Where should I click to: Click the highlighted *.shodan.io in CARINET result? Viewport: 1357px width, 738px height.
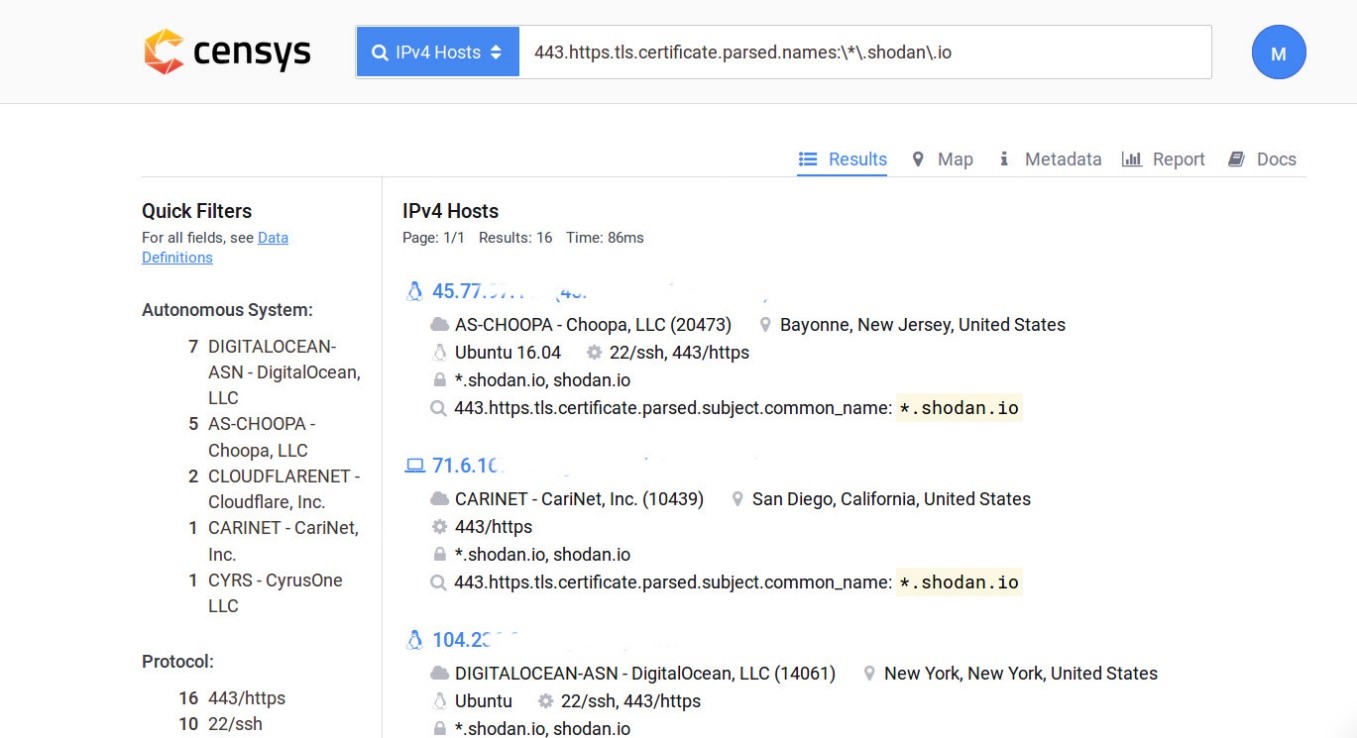click(959, 583)
